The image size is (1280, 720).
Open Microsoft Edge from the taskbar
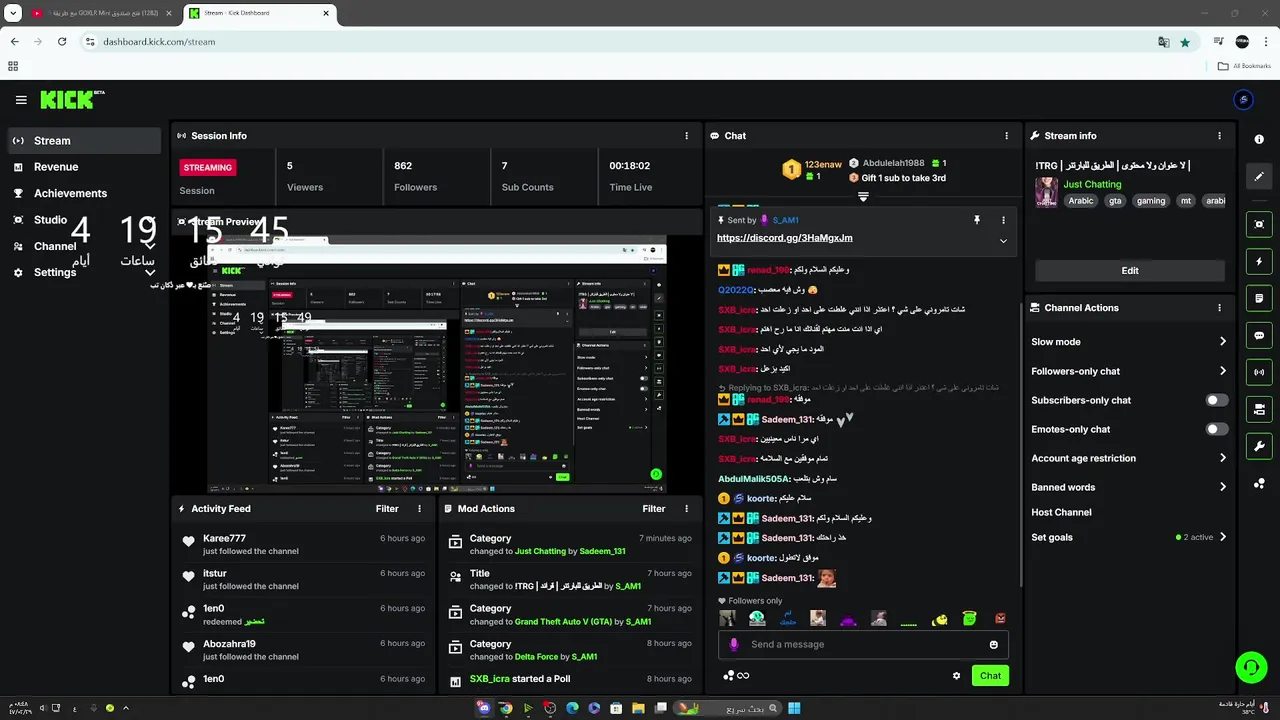pos(572,708)
